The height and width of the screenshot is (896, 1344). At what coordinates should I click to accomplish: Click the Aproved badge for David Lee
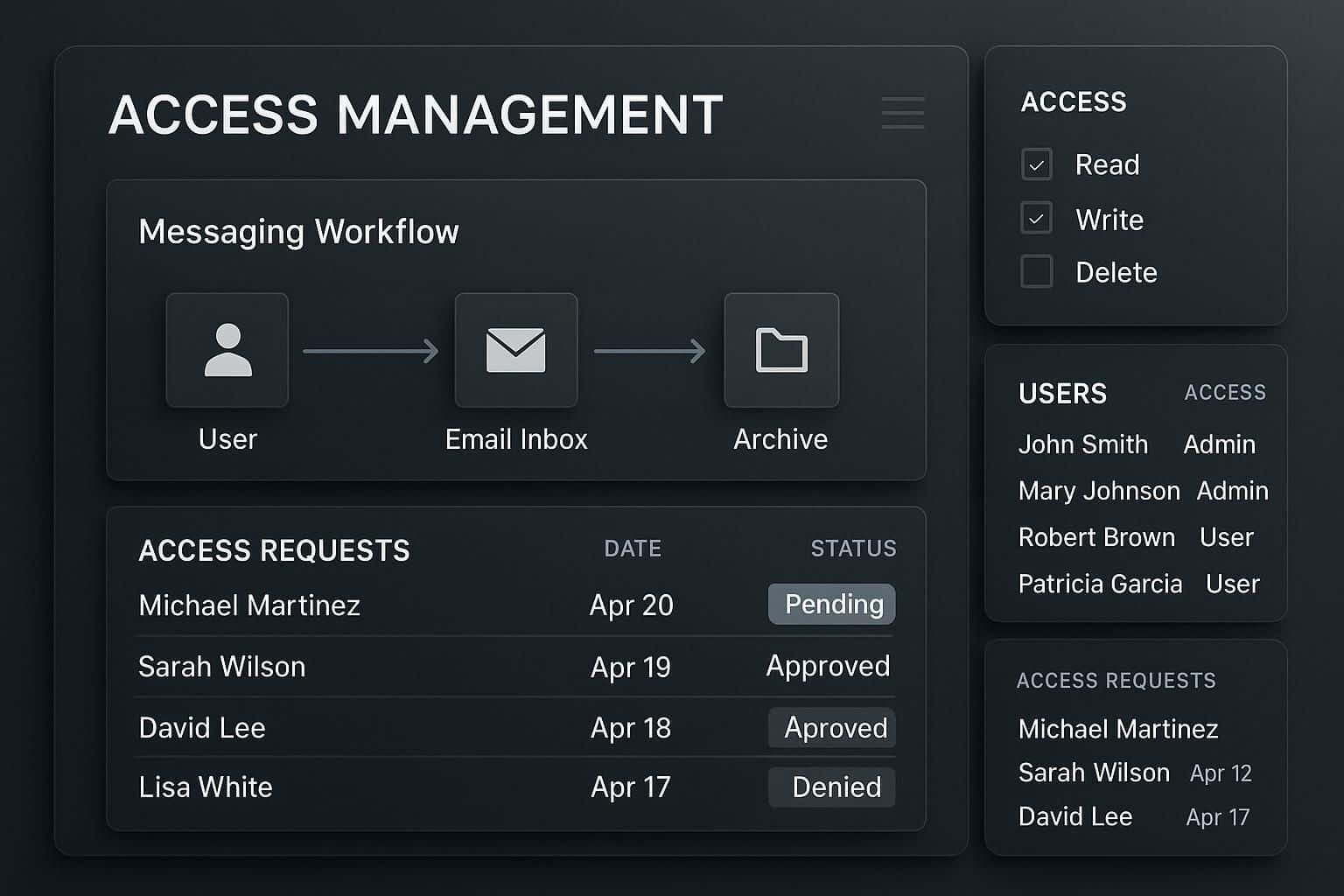pyautogui.click(x=830, y=727)
